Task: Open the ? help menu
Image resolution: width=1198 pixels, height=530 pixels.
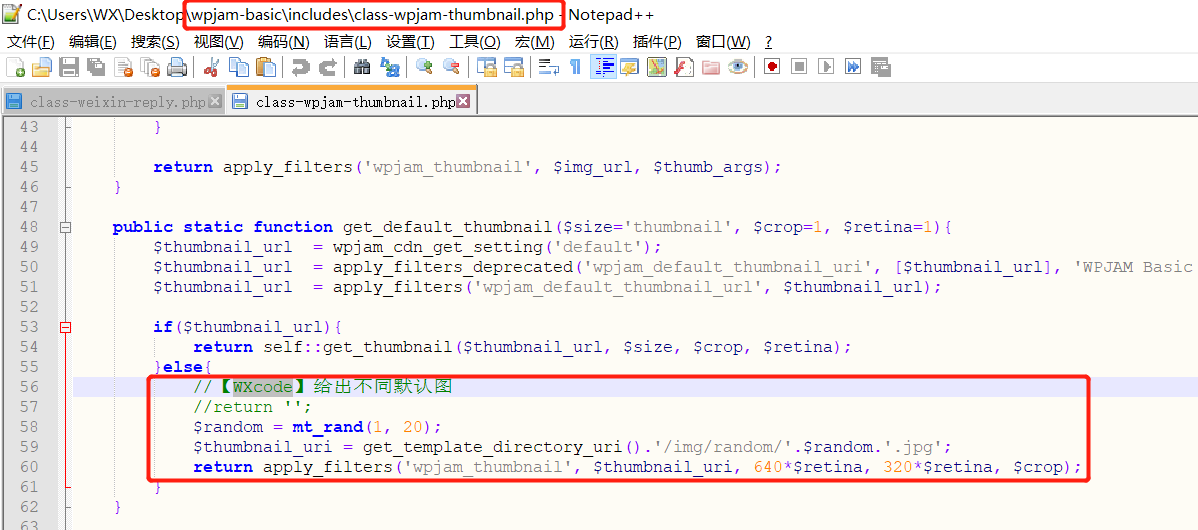Action: (768, 42)
